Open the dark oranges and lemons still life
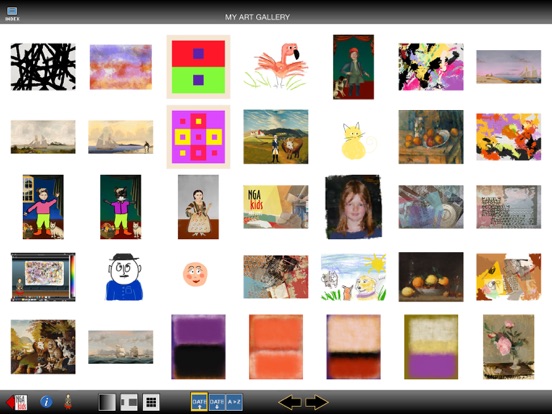Screen dimensions: 552x414 click(431, 277)
